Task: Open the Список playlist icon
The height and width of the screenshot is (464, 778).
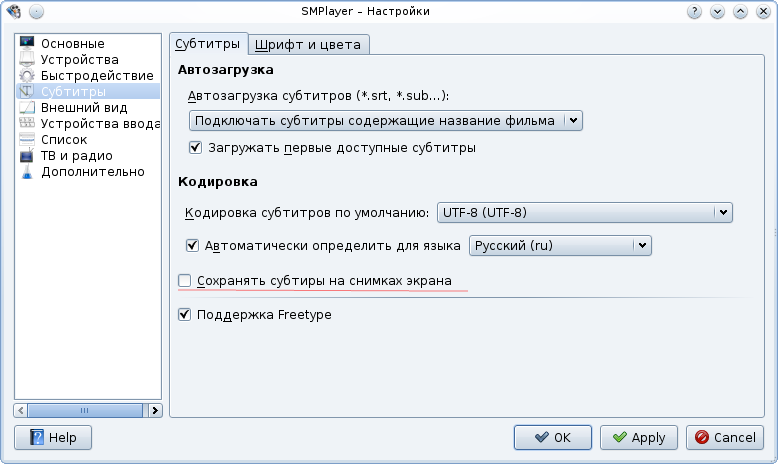Action: tap(27, 140)
